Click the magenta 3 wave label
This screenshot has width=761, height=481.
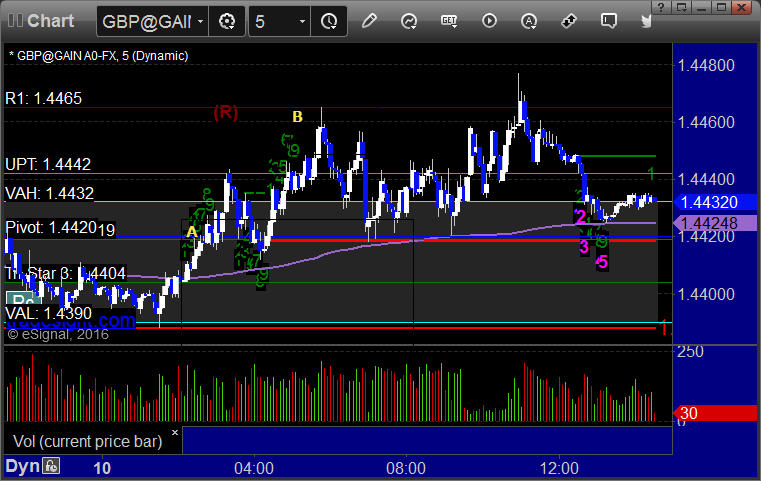pos(584,247)
